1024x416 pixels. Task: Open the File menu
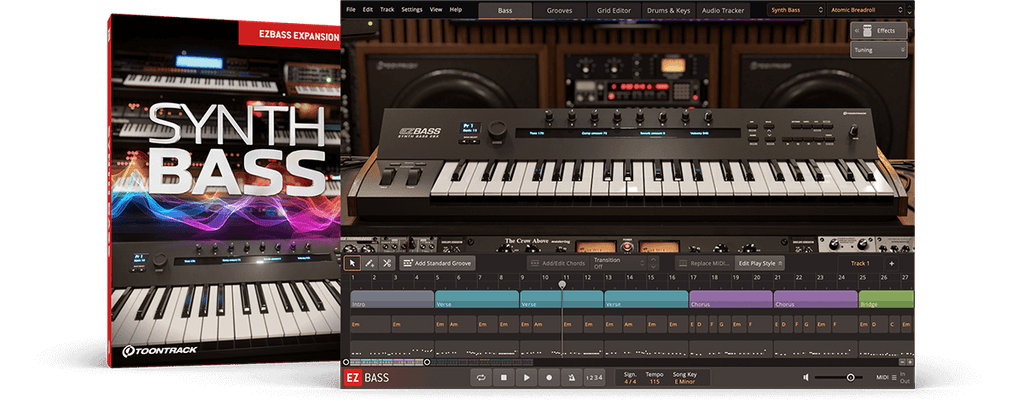tap(351, 10)
